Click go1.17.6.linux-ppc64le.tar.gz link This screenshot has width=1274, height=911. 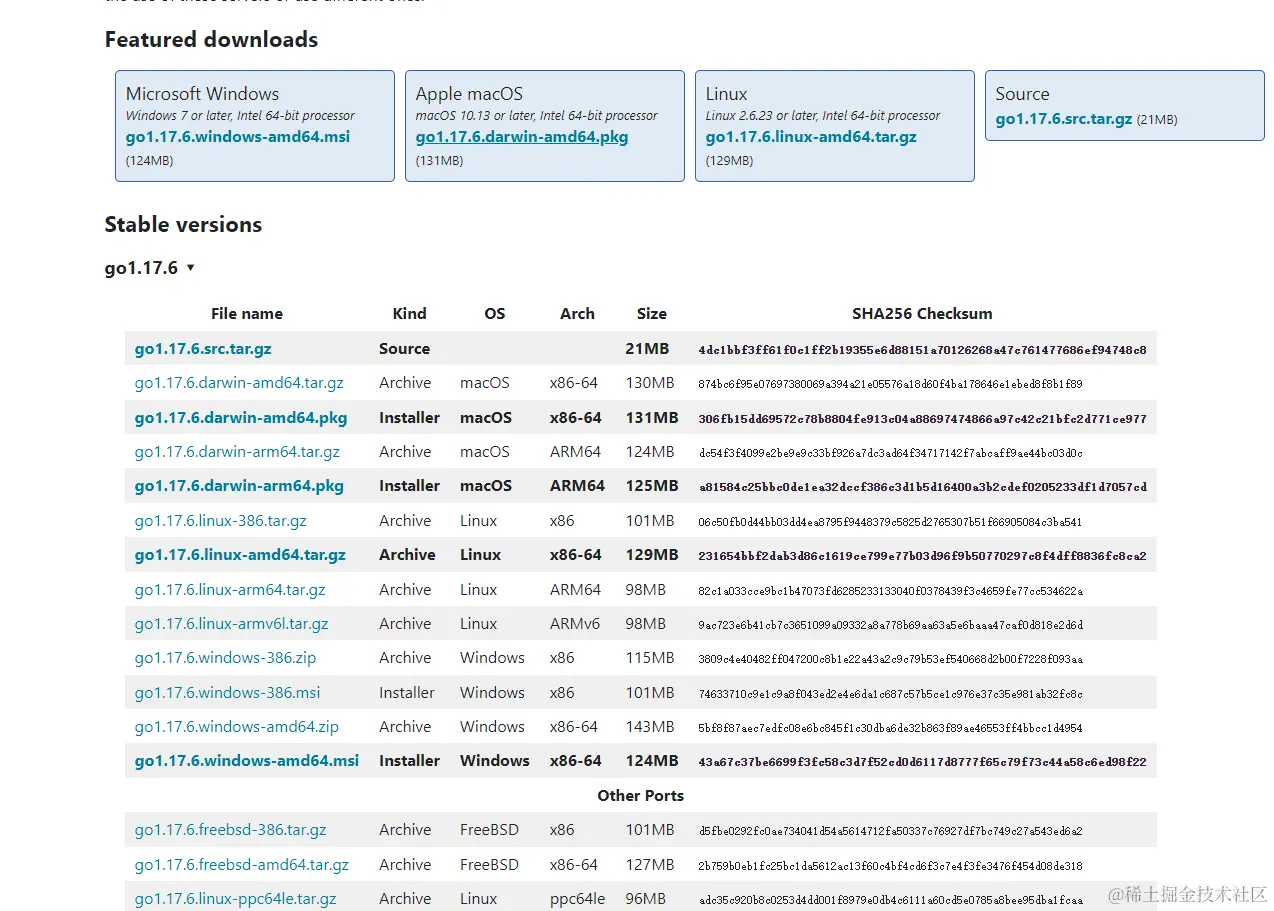click(236, 899)
